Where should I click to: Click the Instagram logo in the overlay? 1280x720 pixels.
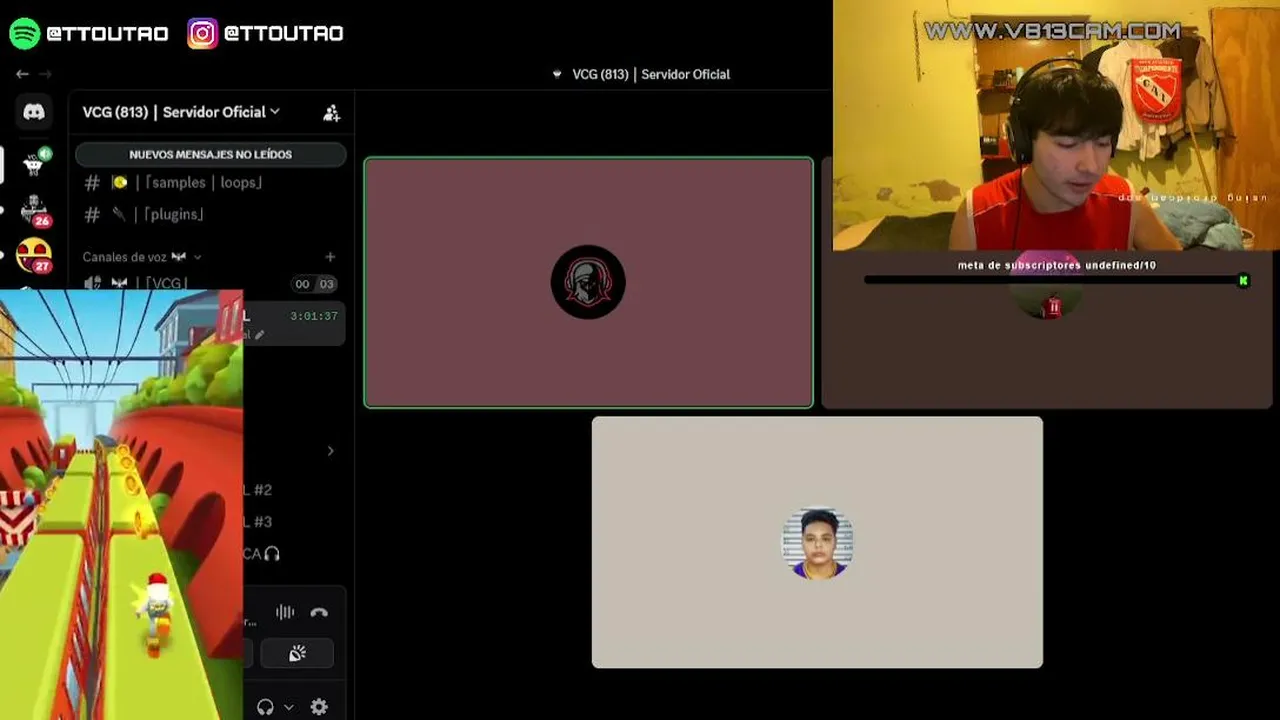point(202,33)
